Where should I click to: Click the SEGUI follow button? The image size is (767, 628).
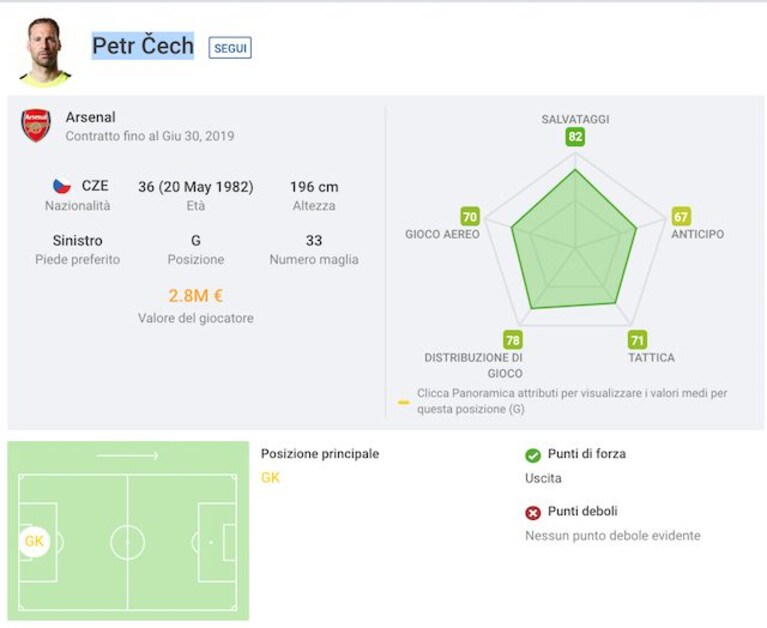(230, 48)
